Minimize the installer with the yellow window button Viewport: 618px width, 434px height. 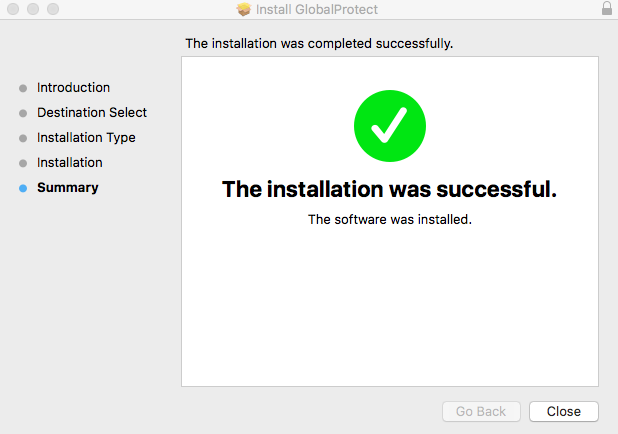[33, 9]
